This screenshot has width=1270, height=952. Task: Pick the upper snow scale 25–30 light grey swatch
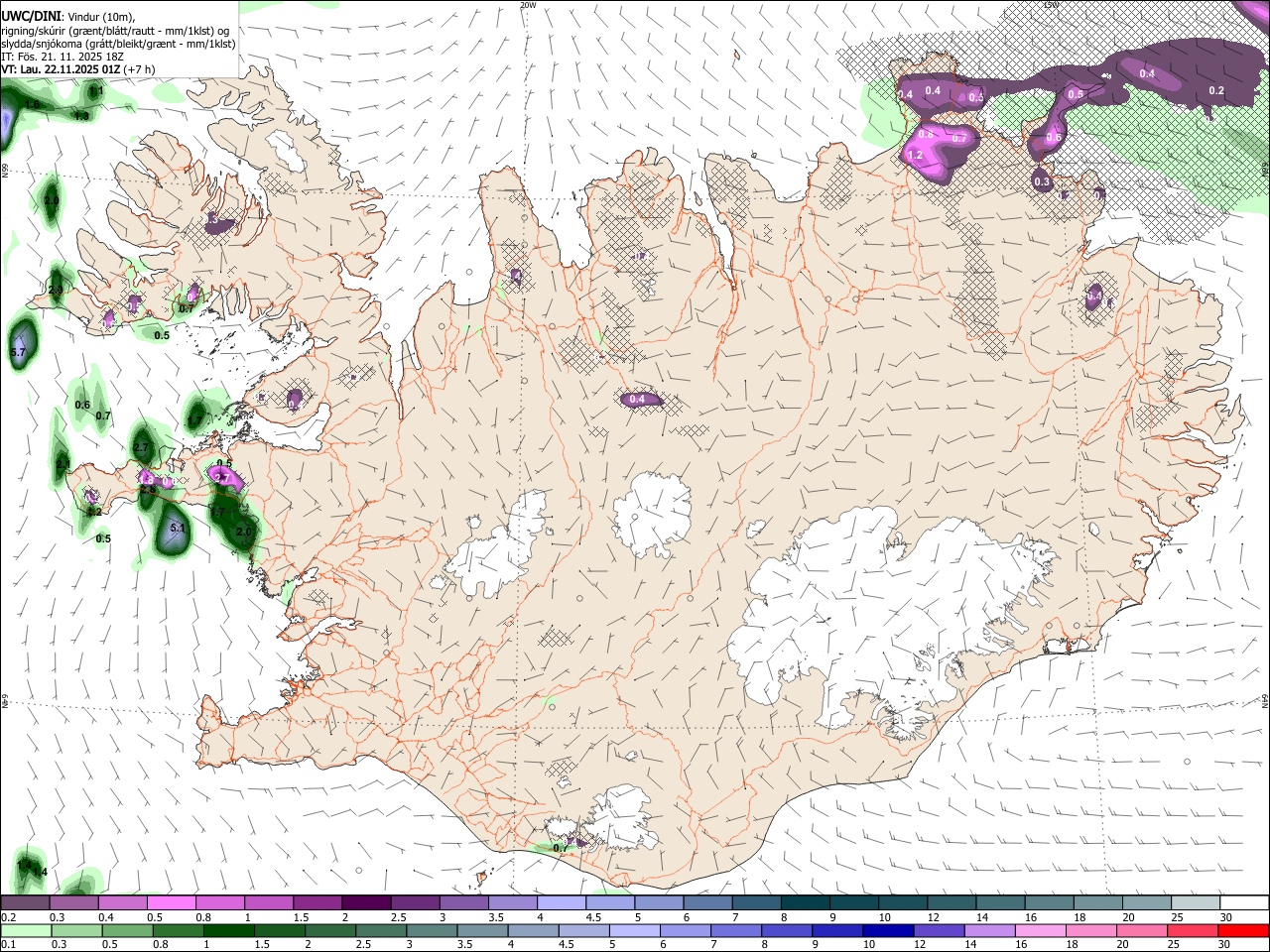coord(1197,902)
